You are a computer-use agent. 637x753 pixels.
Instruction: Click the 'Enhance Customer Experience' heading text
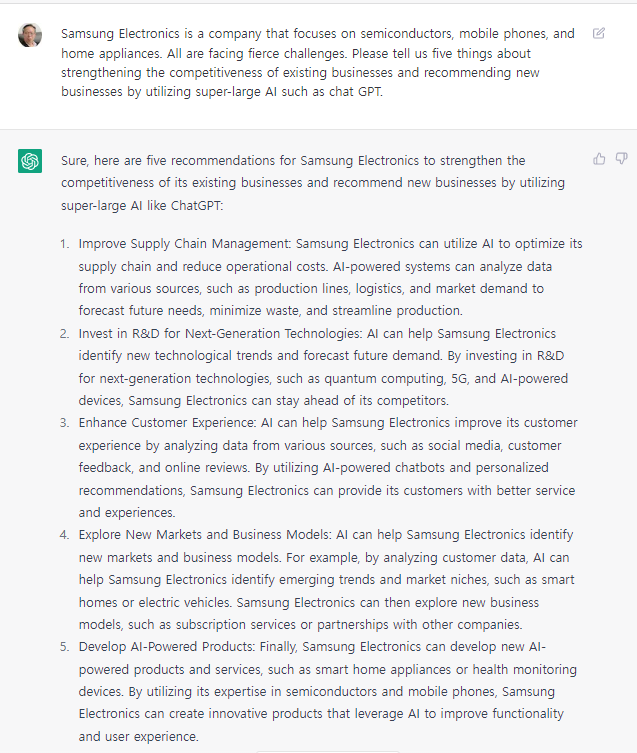(170, 423)
